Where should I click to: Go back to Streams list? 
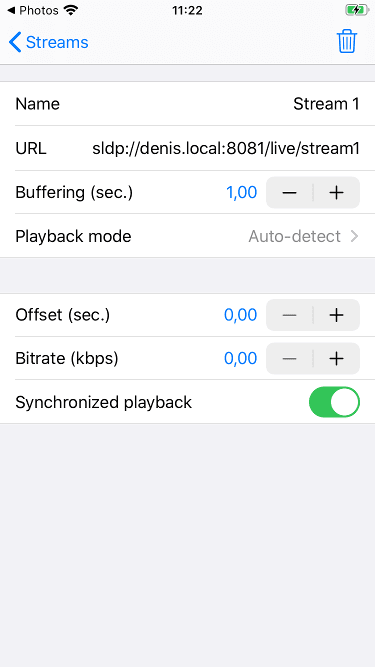click(48, 42)
